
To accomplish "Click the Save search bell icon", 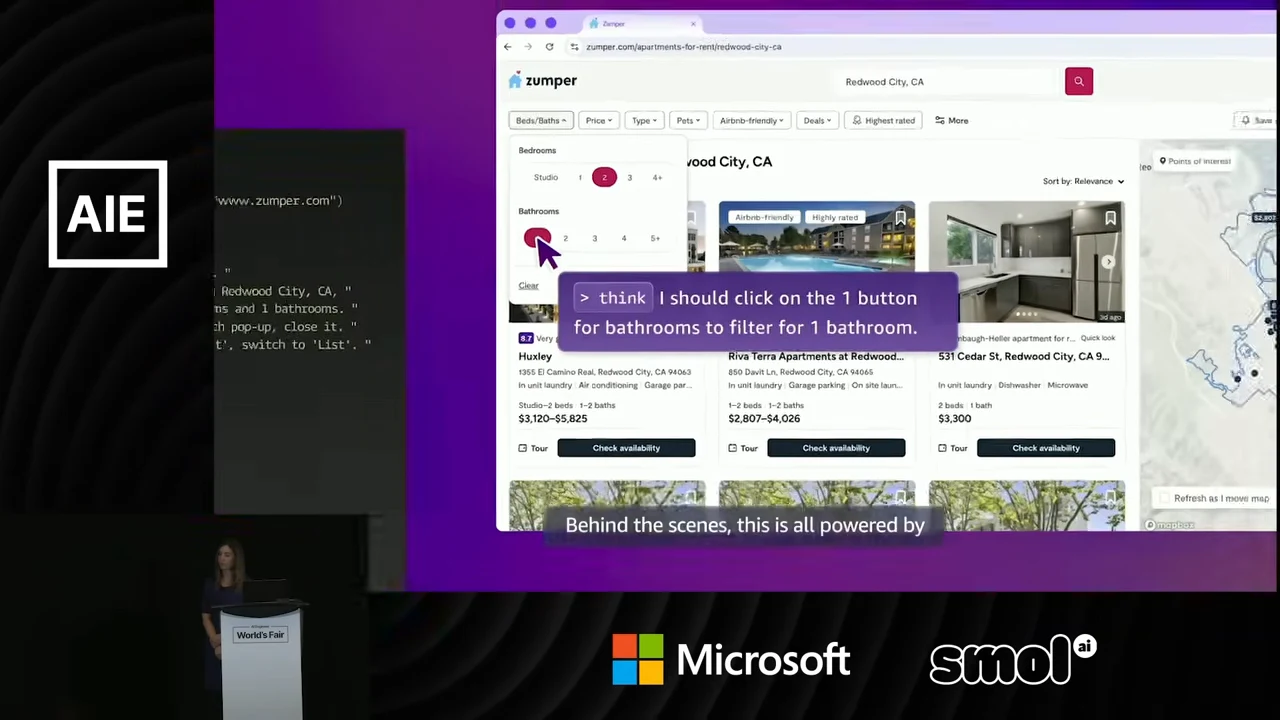I will [1245, 120].
